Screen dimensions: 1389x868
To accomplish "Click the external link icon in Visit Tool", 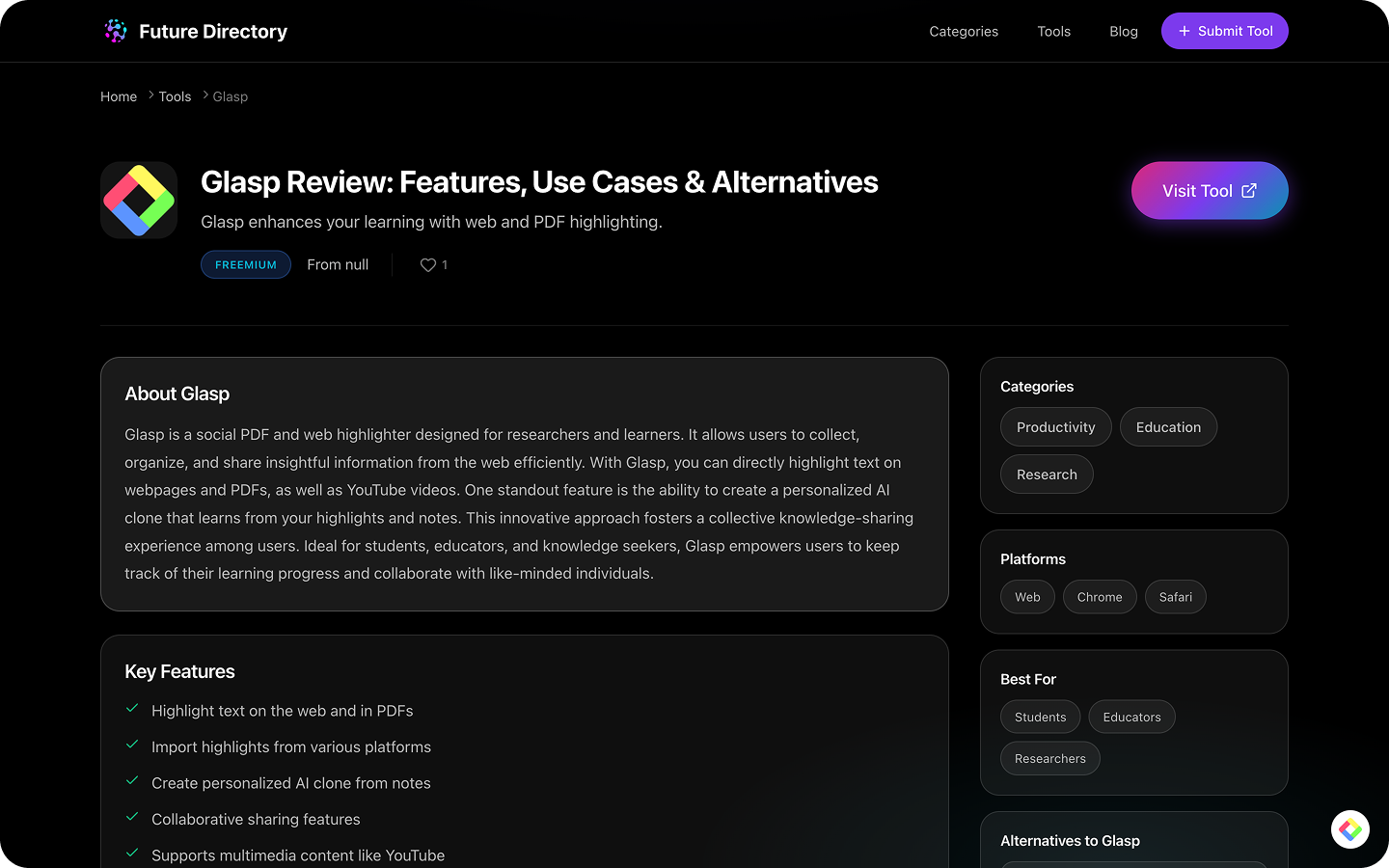I will [x=1249, y=190].
